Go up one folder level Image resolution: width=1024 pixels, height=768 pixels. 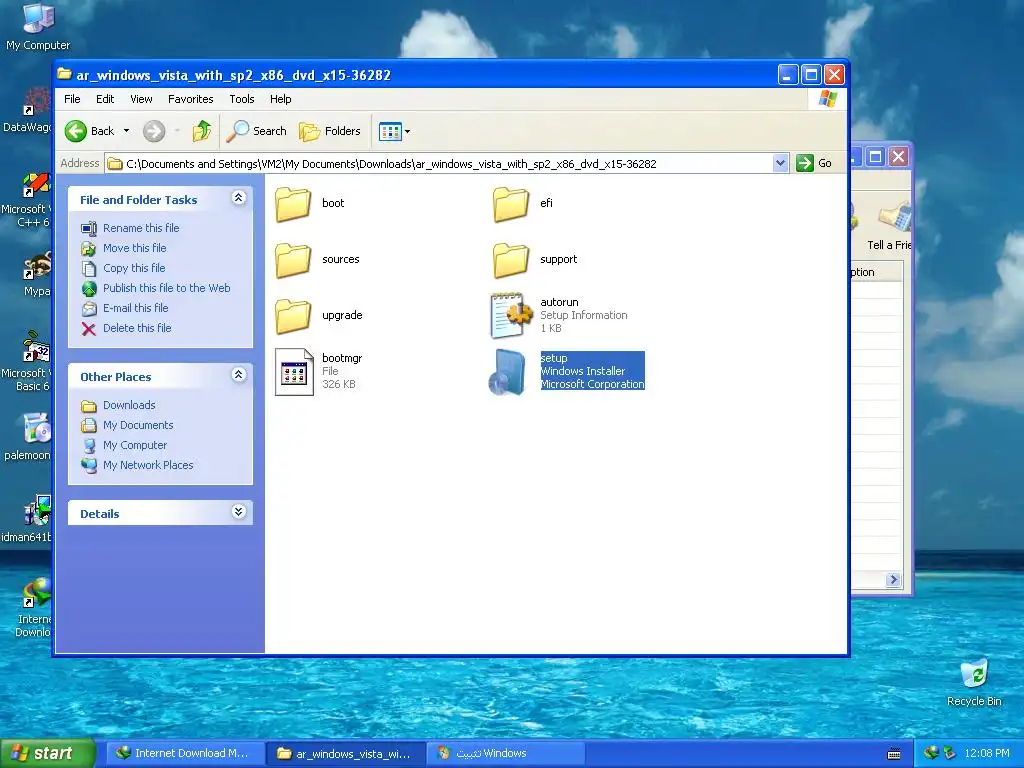pyautogui.click(x=202, y=131)
